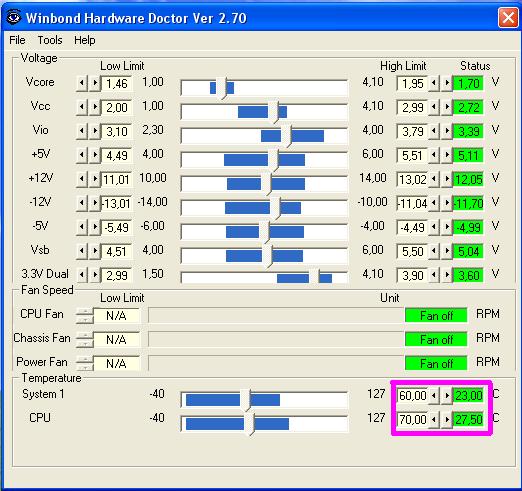Click the CPU temperature status value 27,50
This screenshot has width=522, height=491.
468,420
